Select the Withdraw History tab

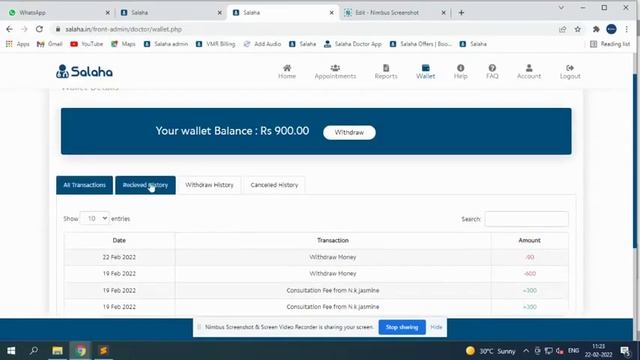pos(209,185)
